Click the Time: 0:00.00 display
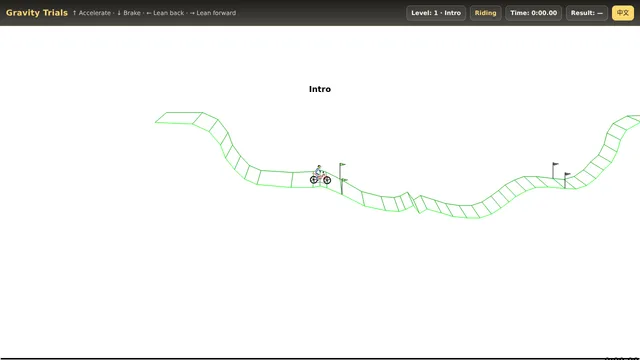Viewport: 640px width, 360px height. (x=533, y=13)
